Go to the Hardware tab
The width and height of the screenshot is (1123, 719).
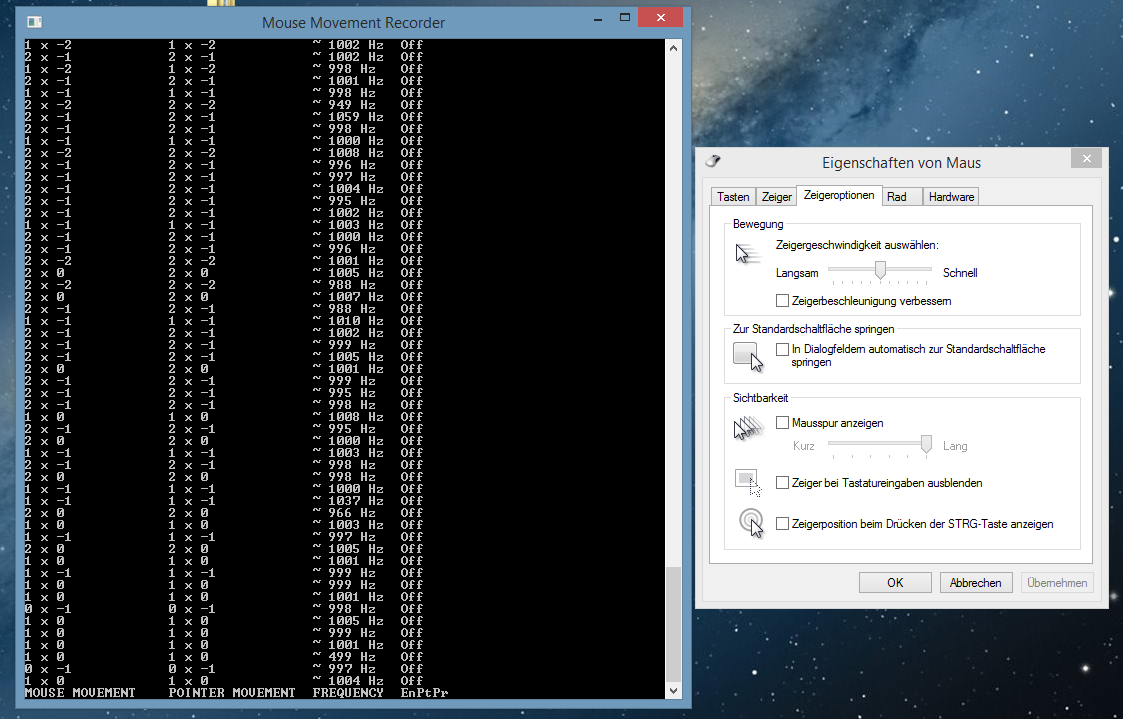951,197
